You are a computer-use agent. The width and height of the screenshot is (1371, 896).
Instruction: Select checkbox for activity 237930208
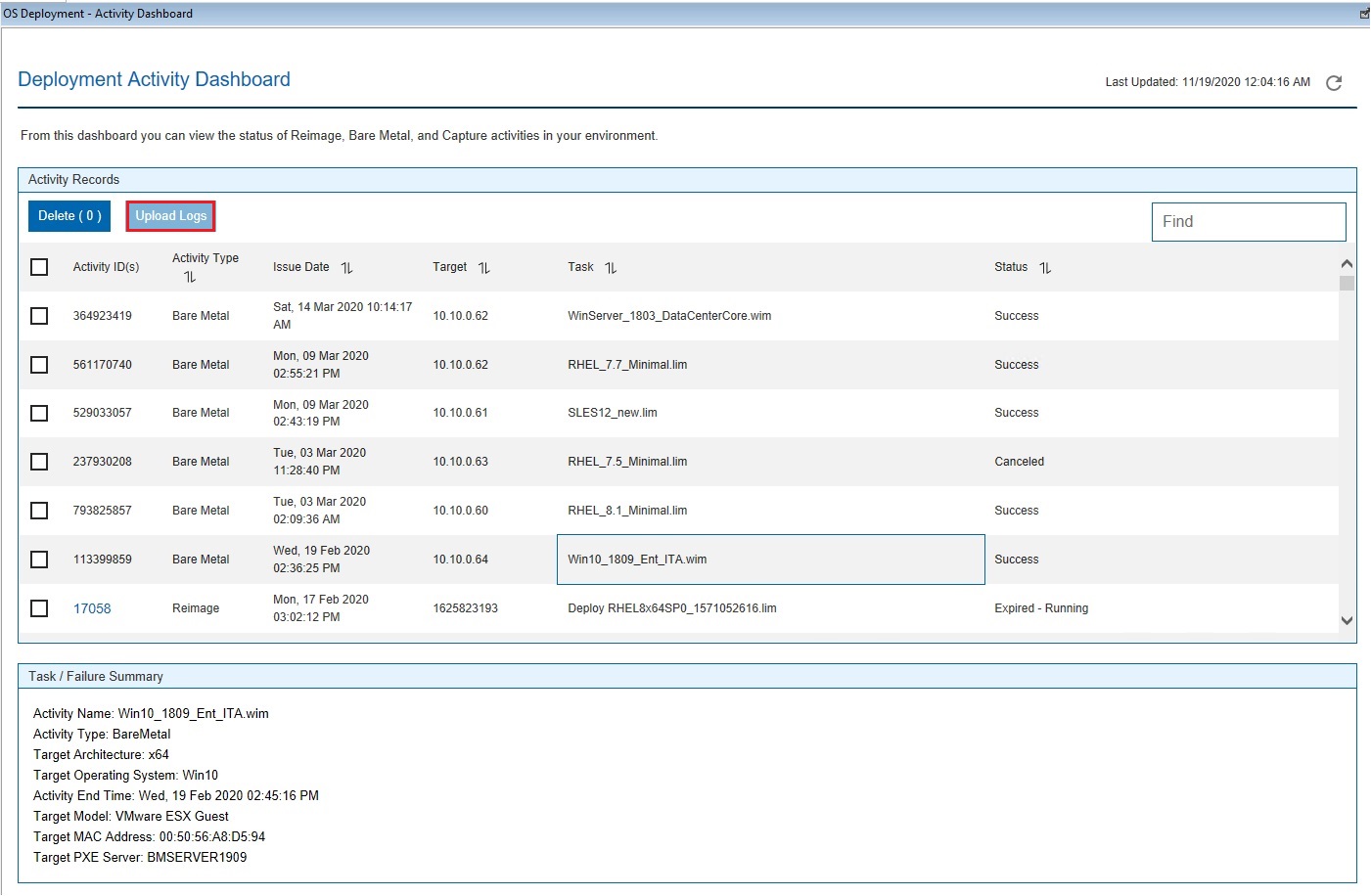click(x=39, y=462)
